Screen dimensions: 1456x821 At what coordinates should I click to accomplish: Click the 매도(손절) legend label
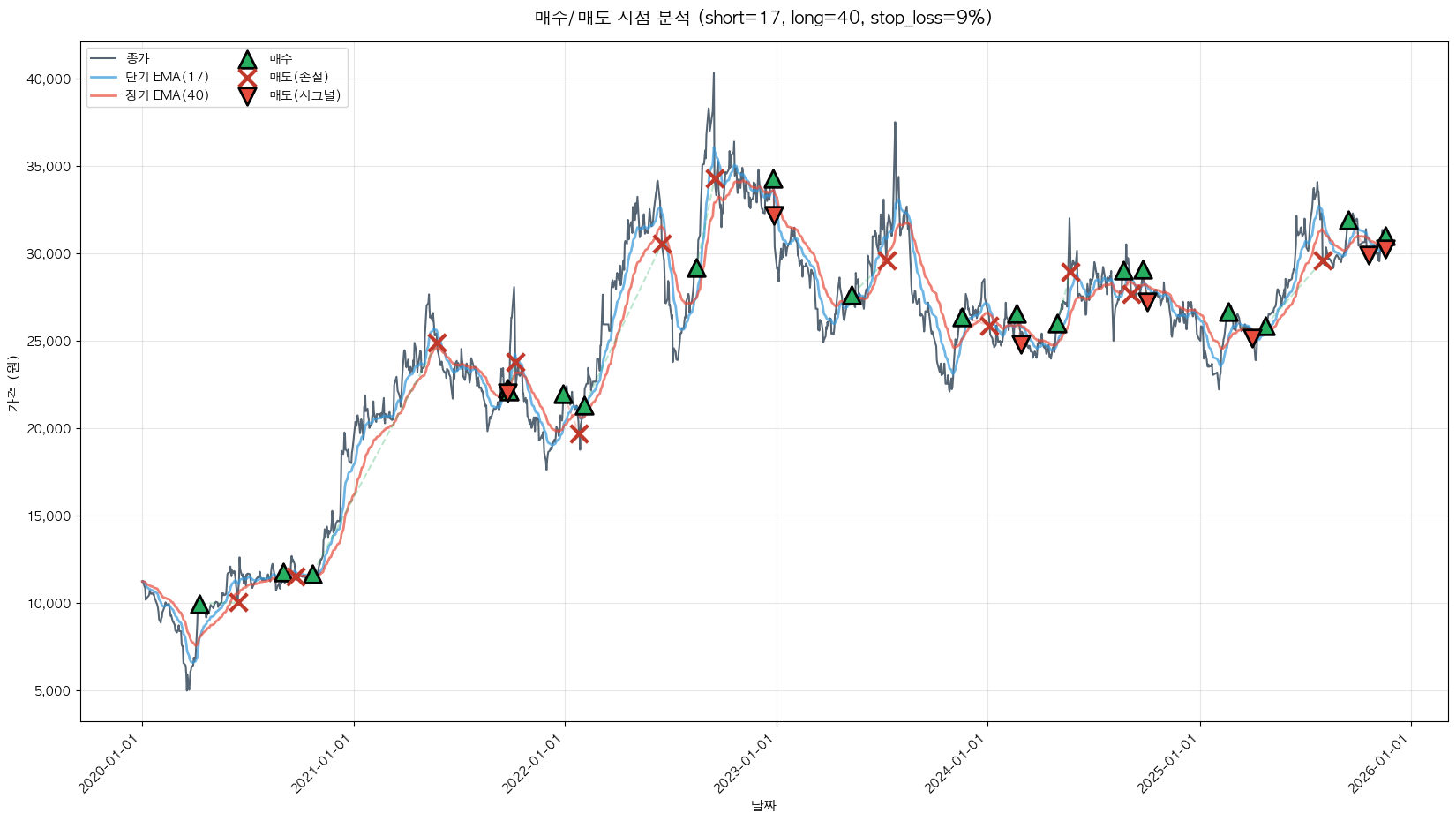[x=298, y=78]
